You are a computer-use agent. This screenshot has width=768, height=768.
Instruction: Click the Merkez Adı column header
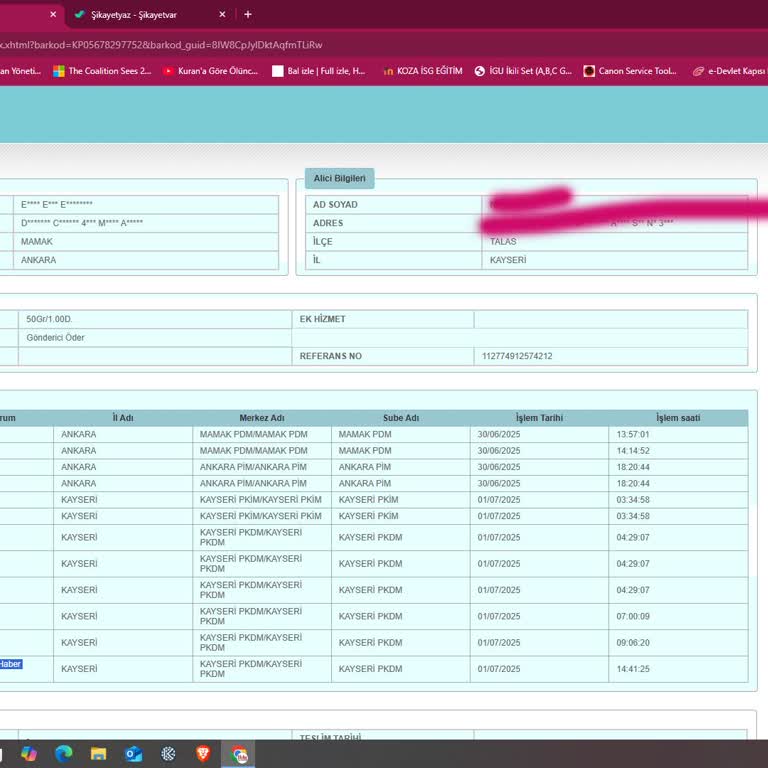[262, 418]
